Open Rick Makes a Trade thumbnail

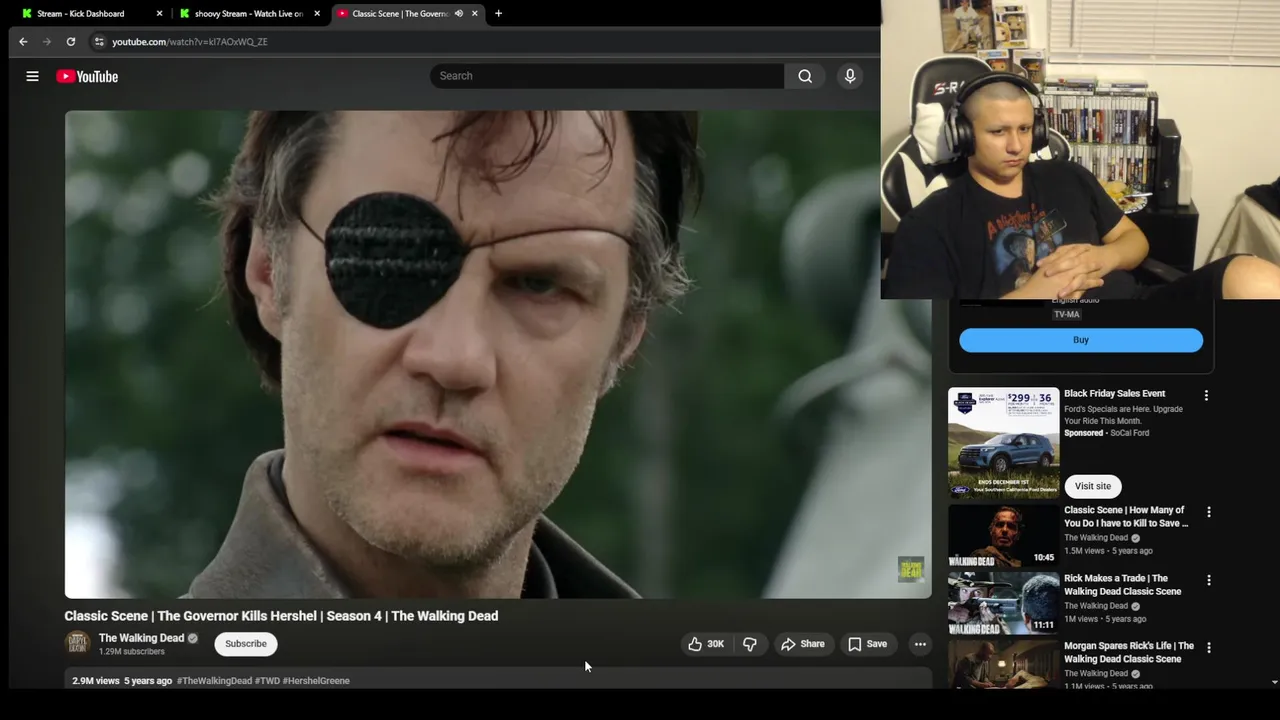[x=1004, y=603]
